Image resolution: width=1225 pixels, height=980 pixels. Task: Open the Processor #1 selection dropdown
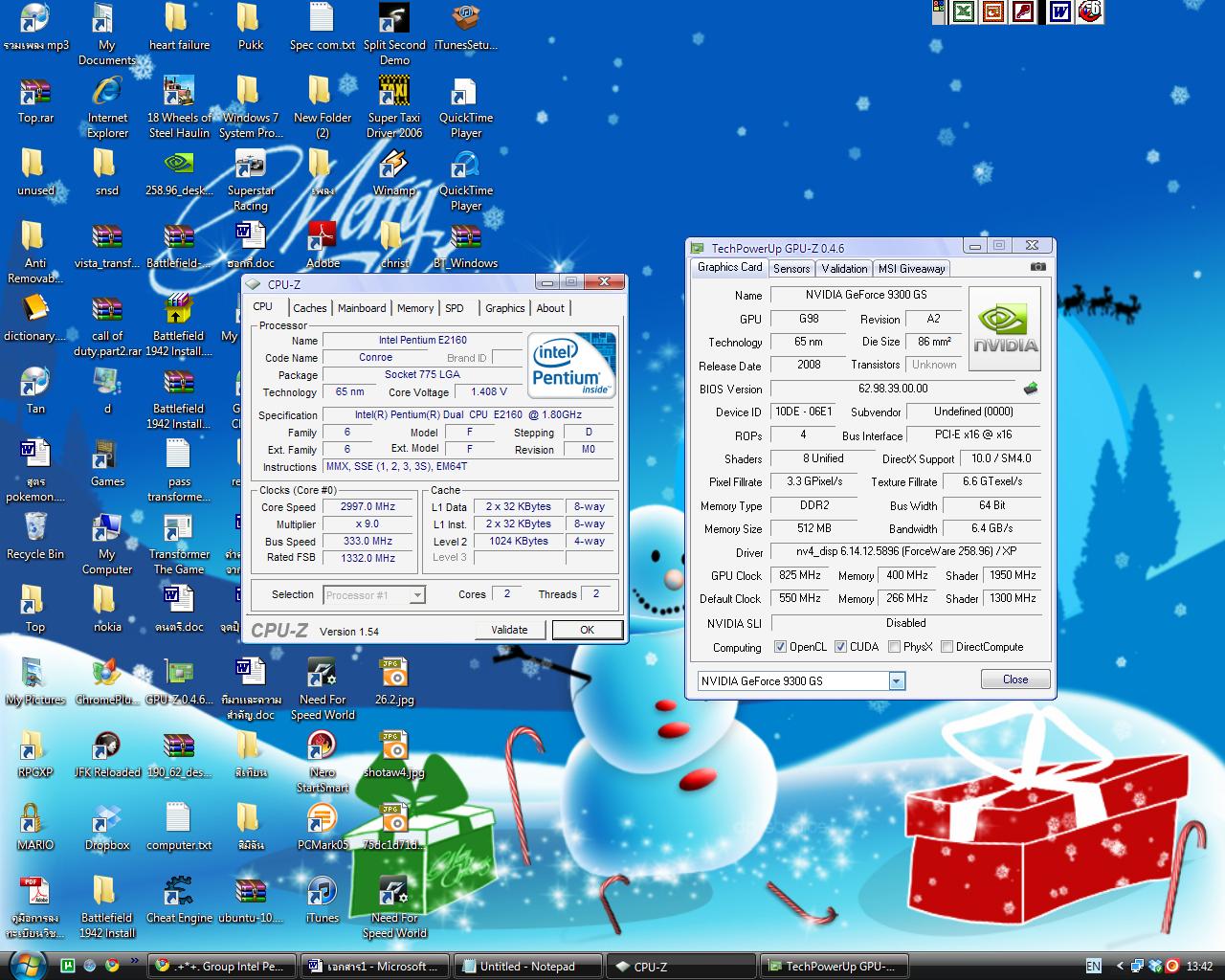click(417, 595)
